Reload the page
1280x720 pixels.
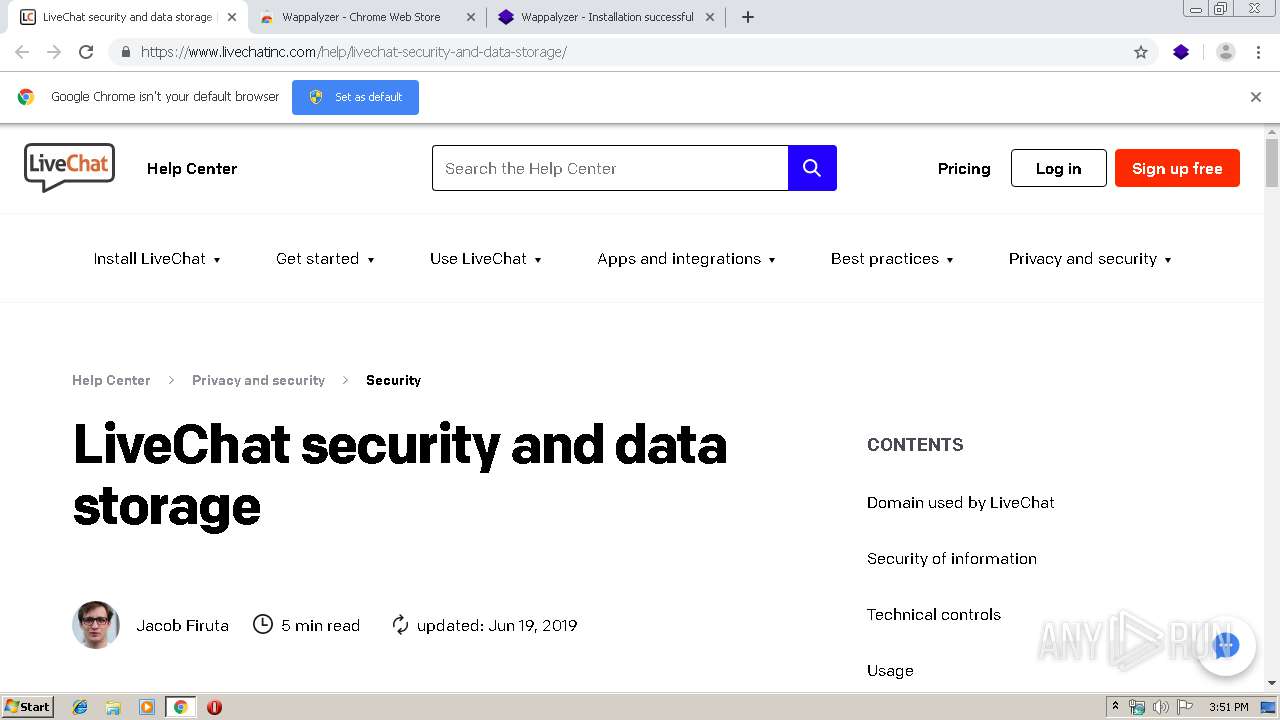point(86,52)
